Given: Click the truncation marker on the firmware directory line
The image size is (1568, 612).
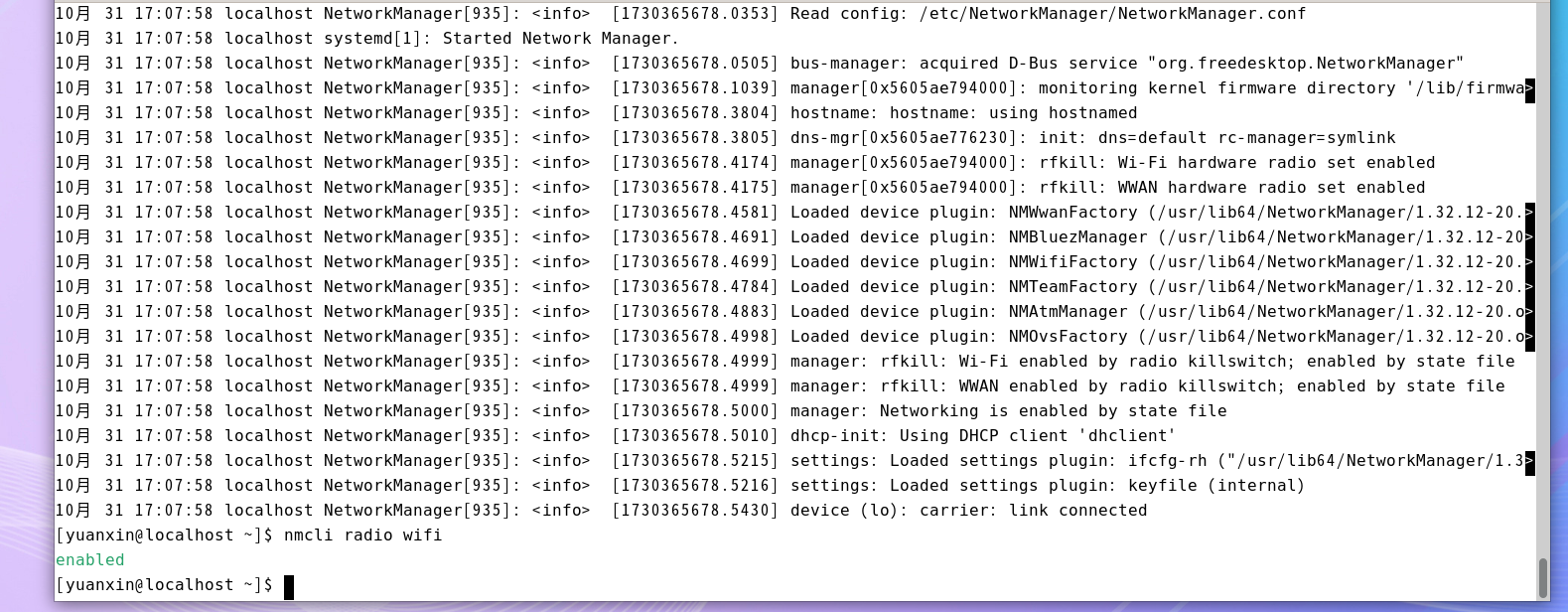Looking at the screenshot, I should coord(1529,88).
